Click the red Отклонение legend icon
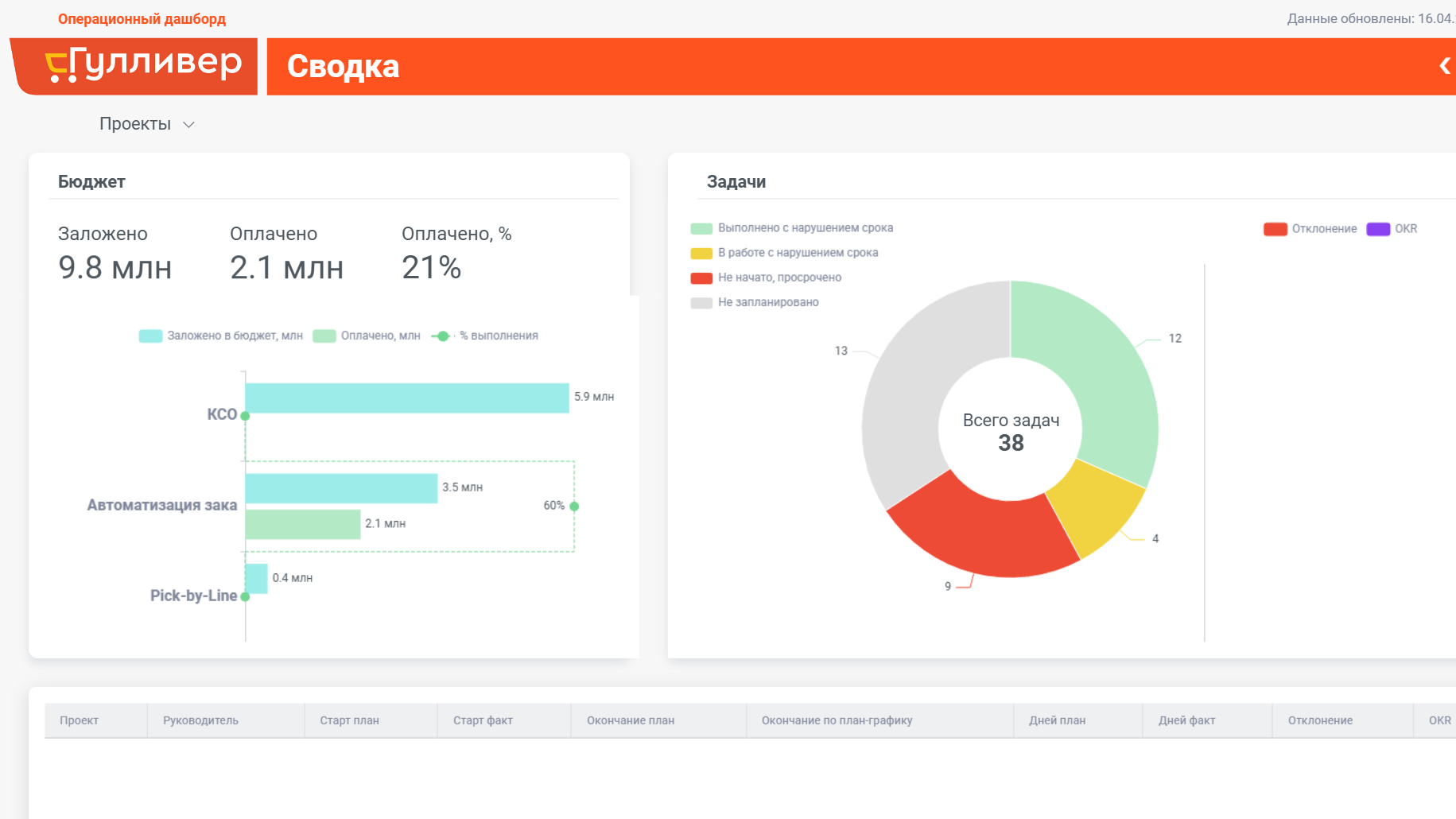The width and height of the screenshot is (1456, 819). tap(1275, 229)
